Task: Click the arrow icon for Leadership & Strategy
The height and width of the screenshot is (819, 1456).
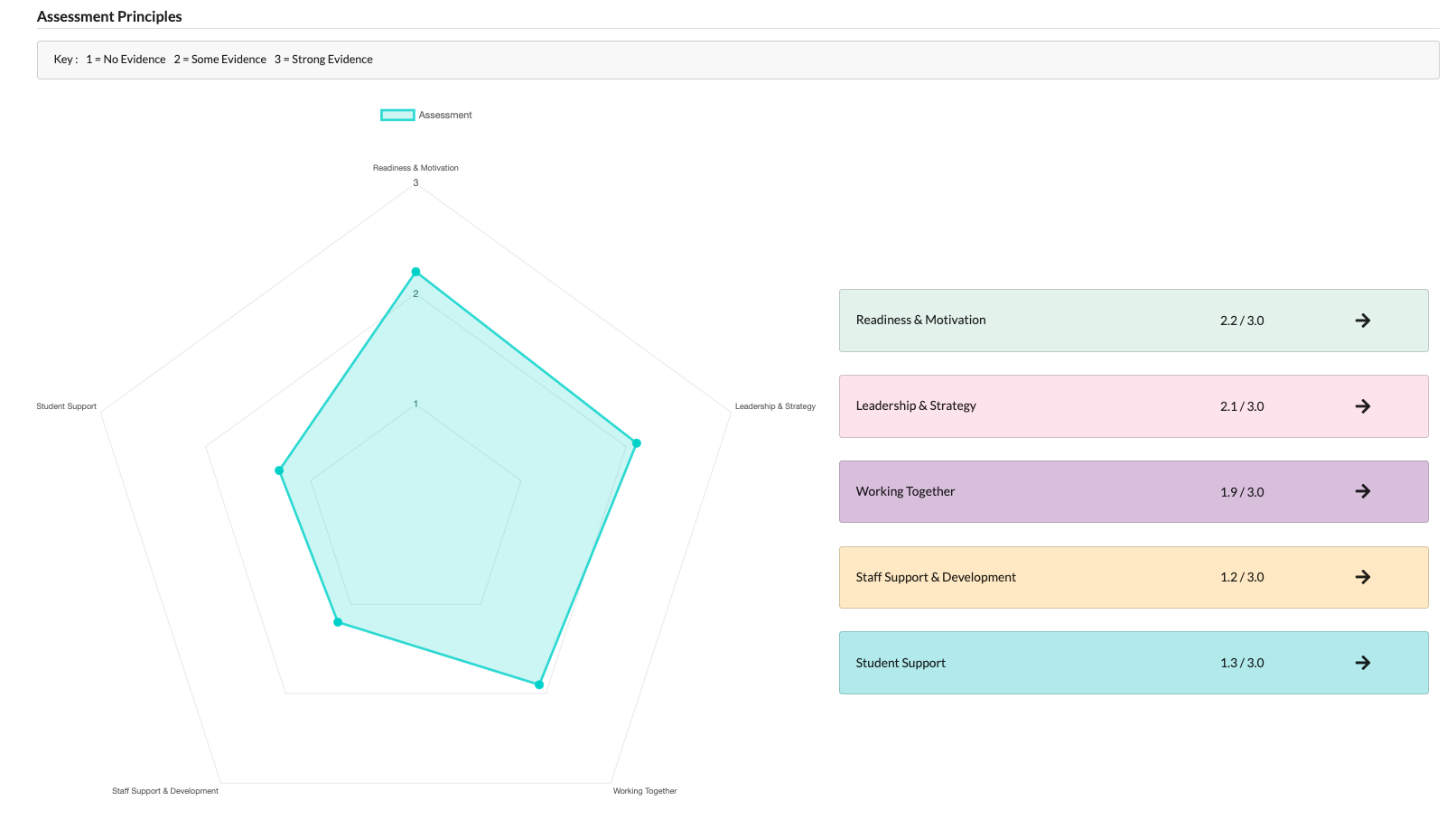Action: coord(1362,406)
